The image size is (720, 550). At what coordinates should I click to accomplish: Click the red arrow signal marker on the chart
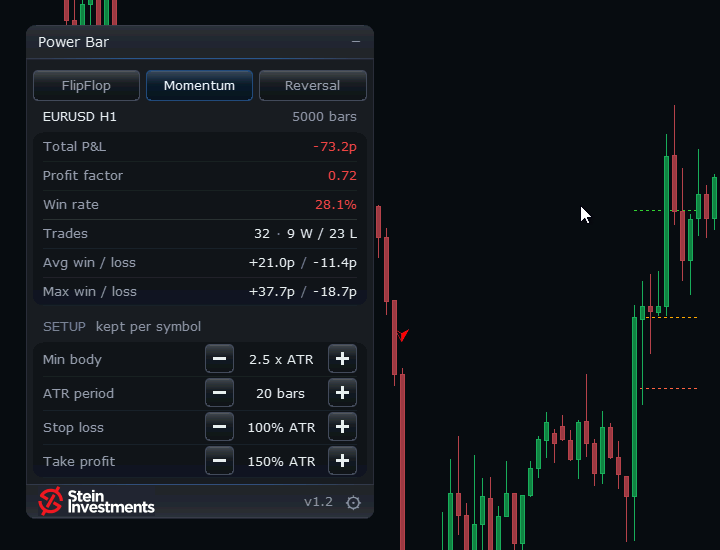(x=403, y=335)
